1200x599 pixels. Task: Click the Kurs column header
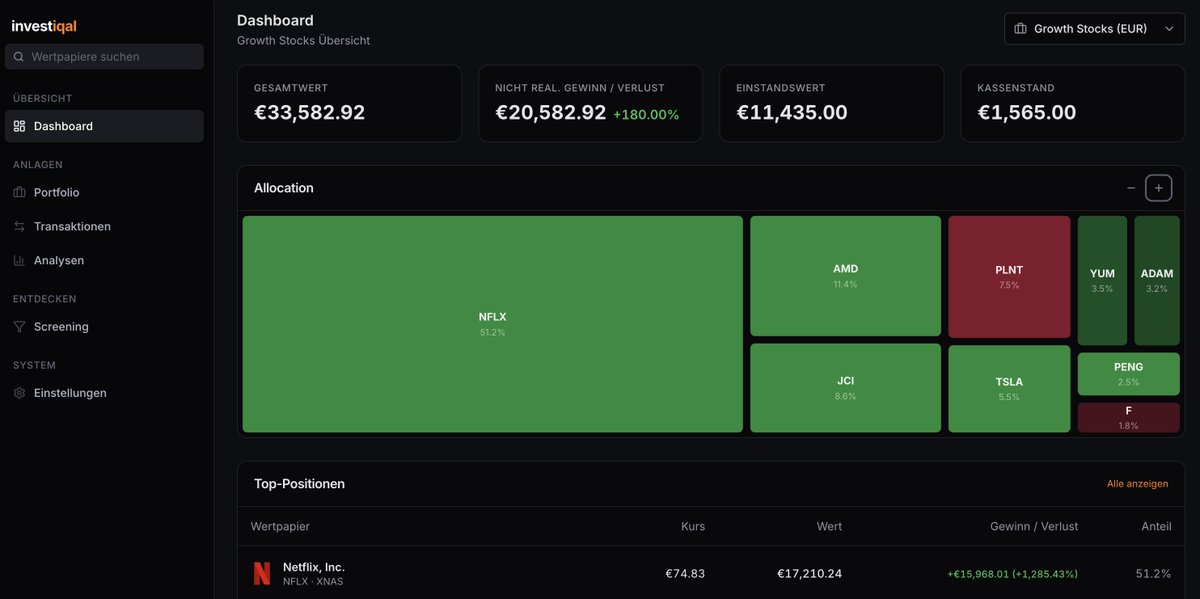[693, 526]
